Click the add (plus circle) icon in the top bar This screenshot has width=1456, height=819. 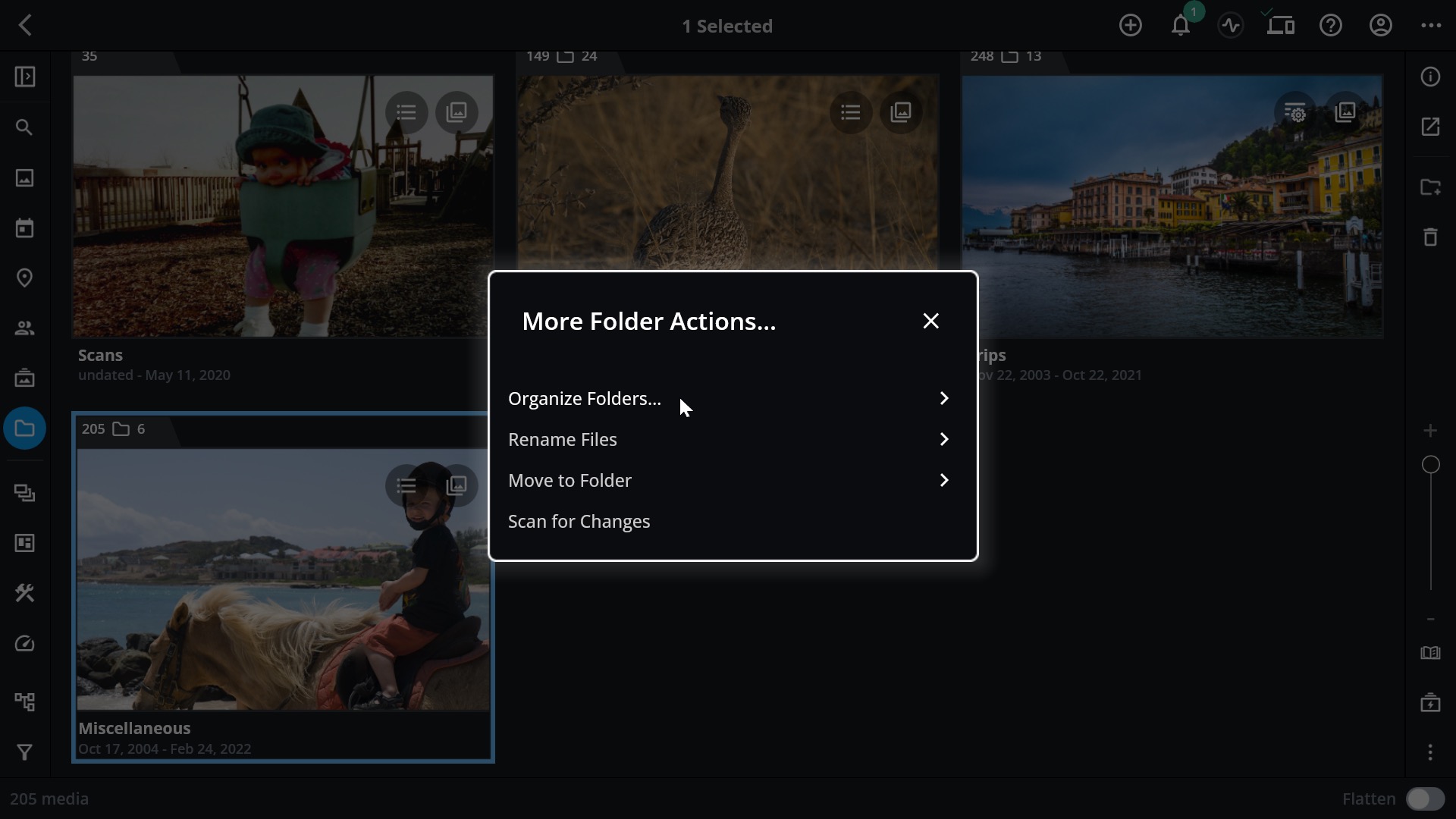pyautogui.click(x=1130, y=26)
